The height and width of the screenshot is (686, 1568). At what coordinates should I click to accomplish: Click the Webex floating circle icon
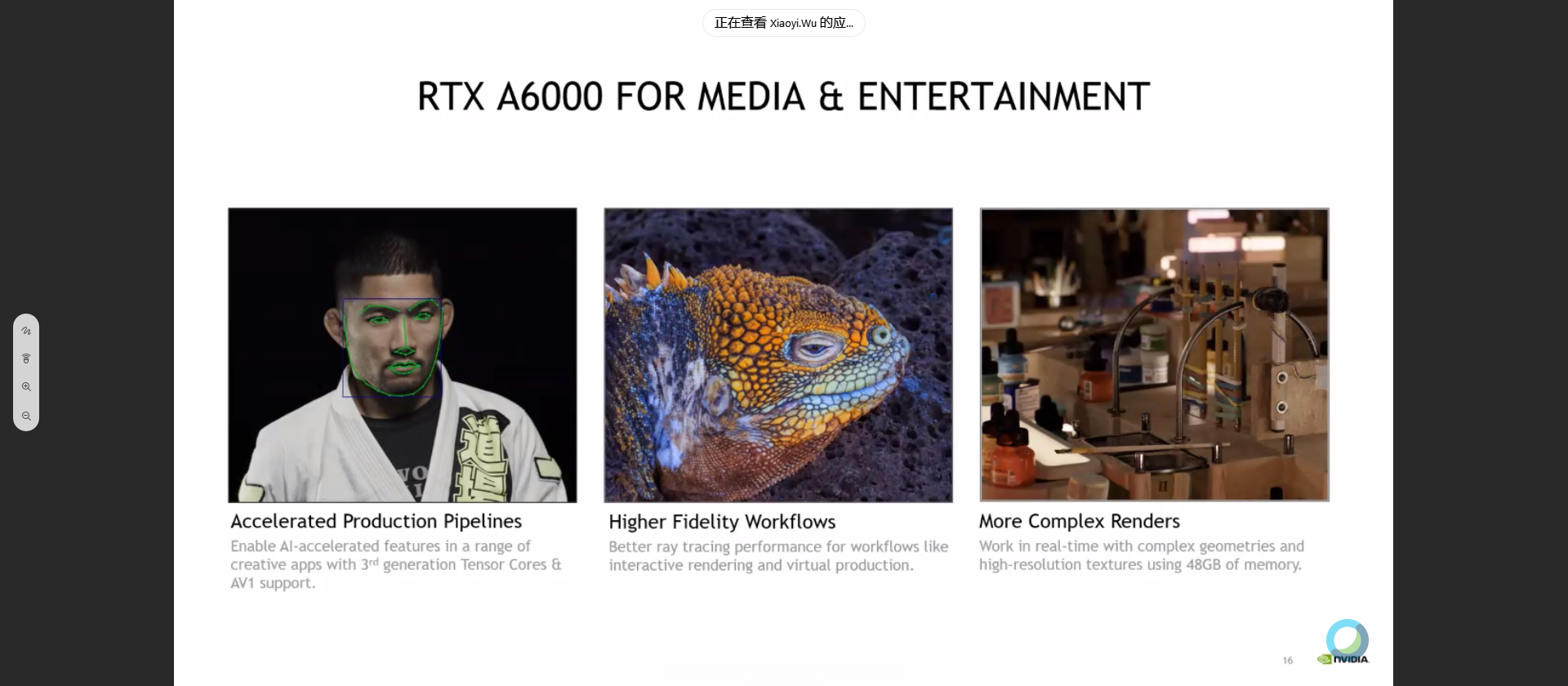click(1347, 639)
